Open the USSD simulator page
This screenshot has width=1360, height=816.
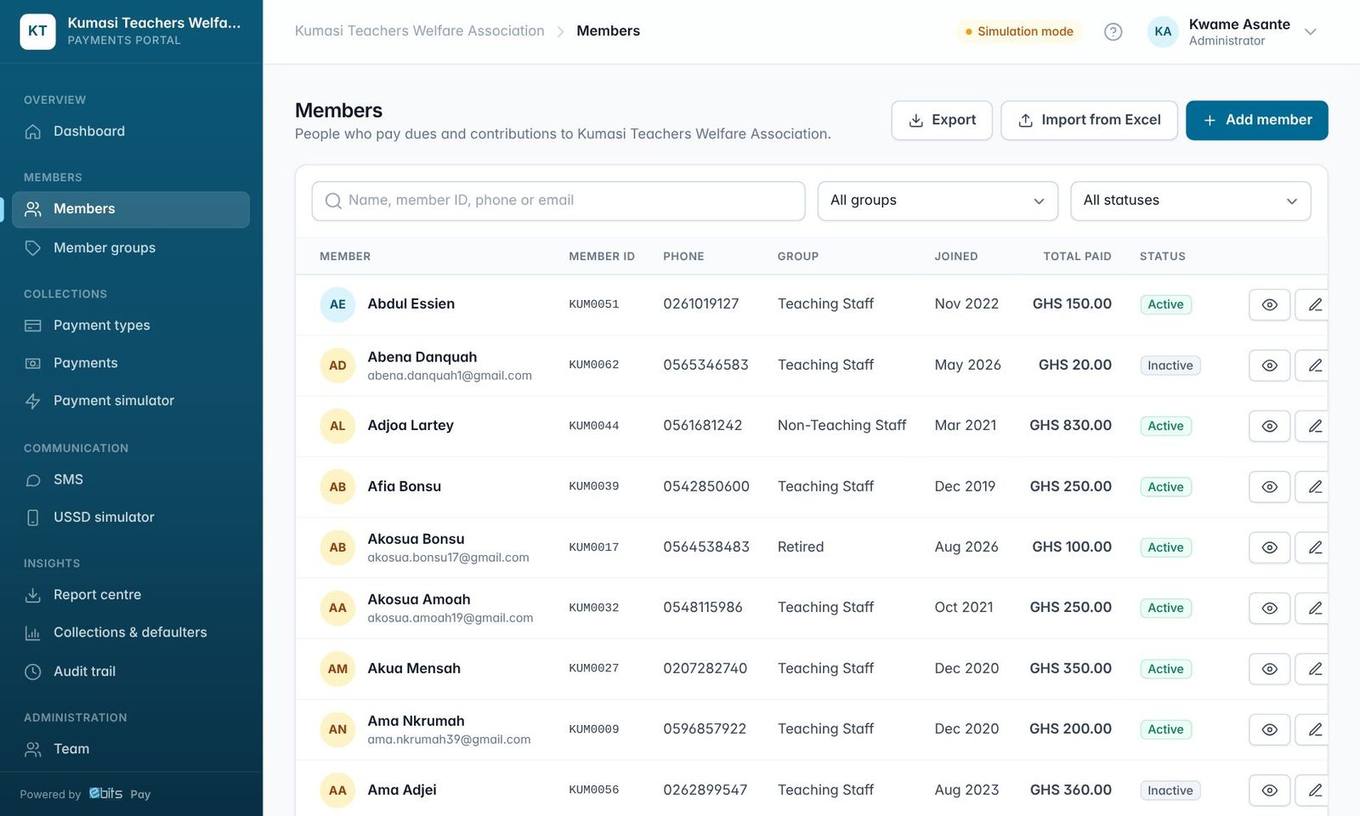pyautogui.click(x=131, y=517)
